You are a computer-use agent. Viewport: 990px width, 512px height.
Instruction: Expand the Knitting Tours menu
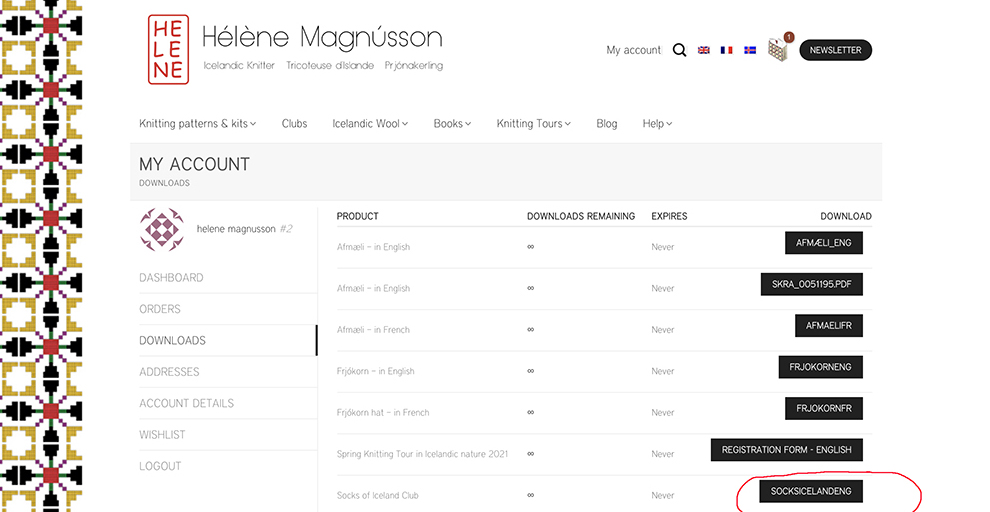[534, 124]
